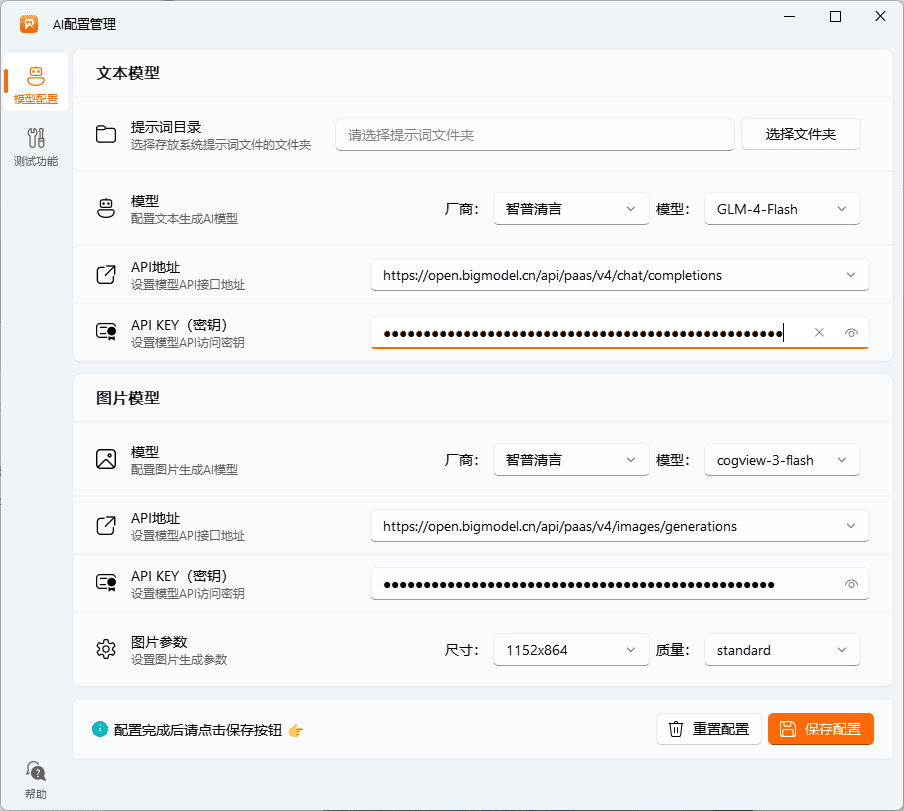This screenshot has height=811, width=904.
Task: Open the cogview-3-flash model dropdown
Action: point(782,460)
